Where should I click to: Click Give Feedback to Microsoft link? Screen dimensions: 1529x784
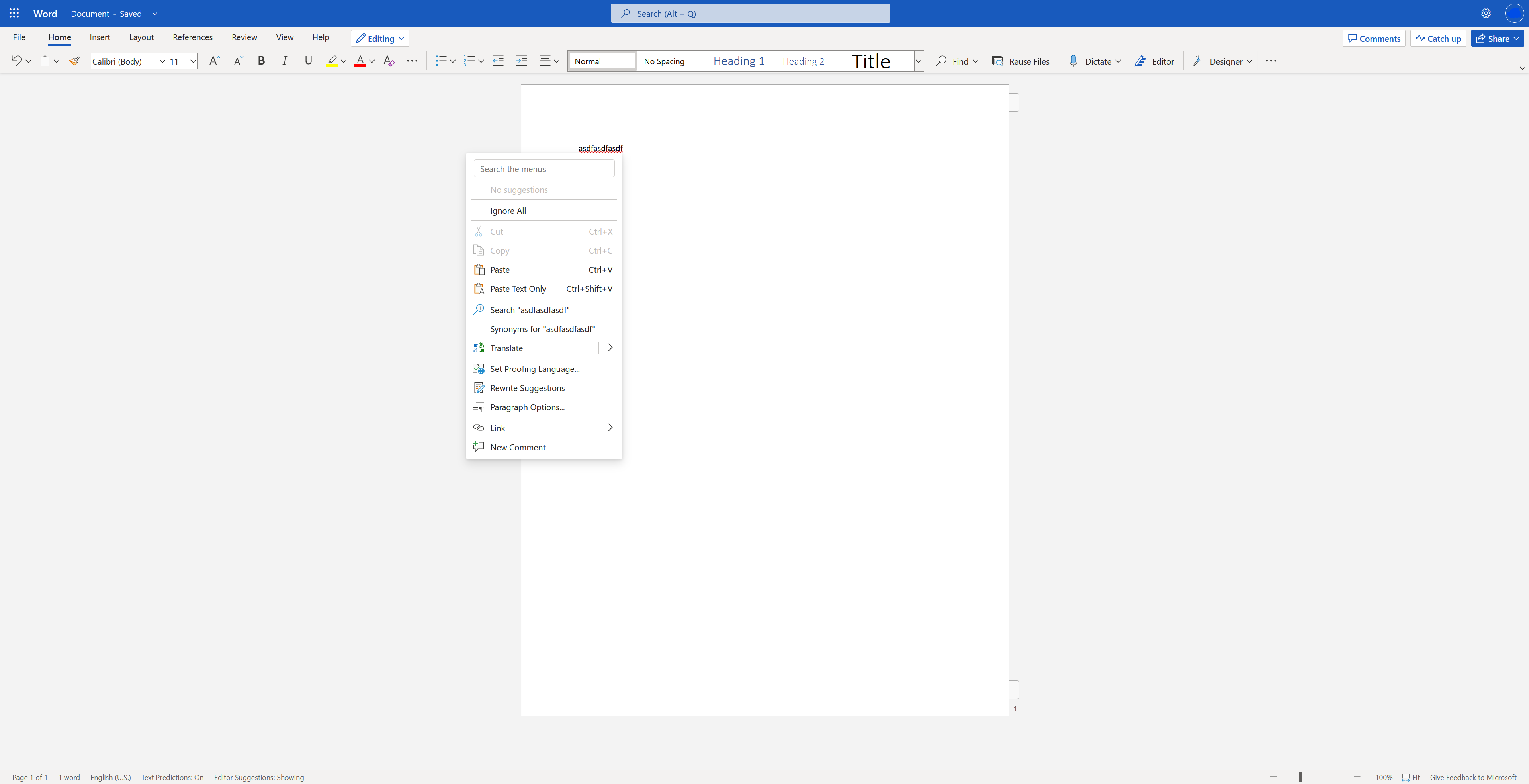click(1472, 777)
